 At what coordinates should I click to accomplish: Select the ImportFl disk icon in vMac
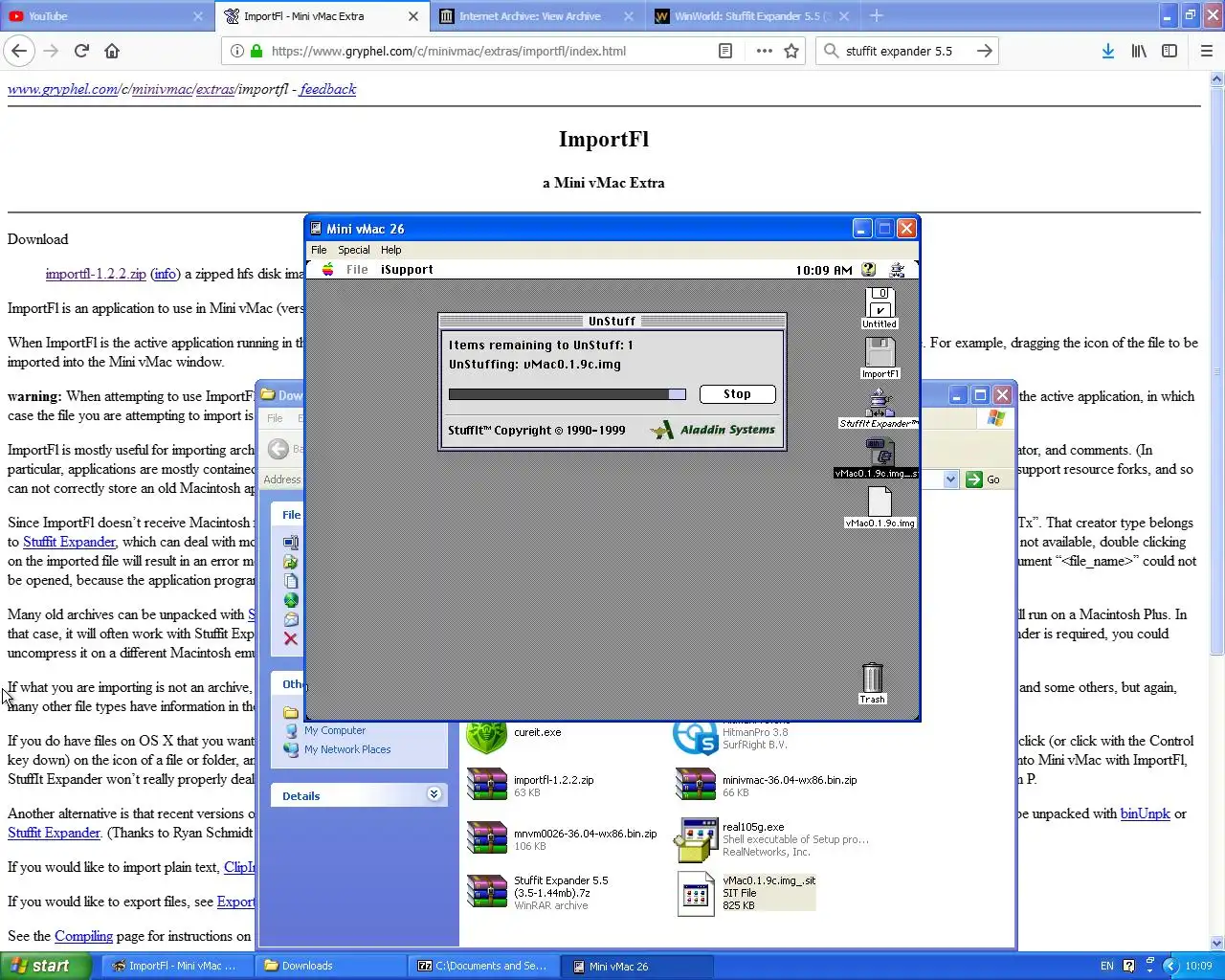tap(880, 359)
